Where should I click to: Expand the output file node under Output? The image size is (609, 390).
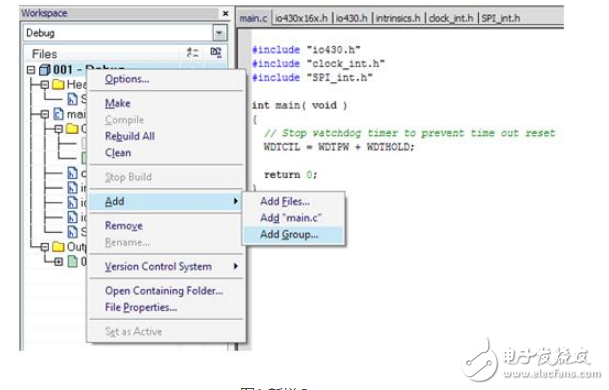point(58,261)
